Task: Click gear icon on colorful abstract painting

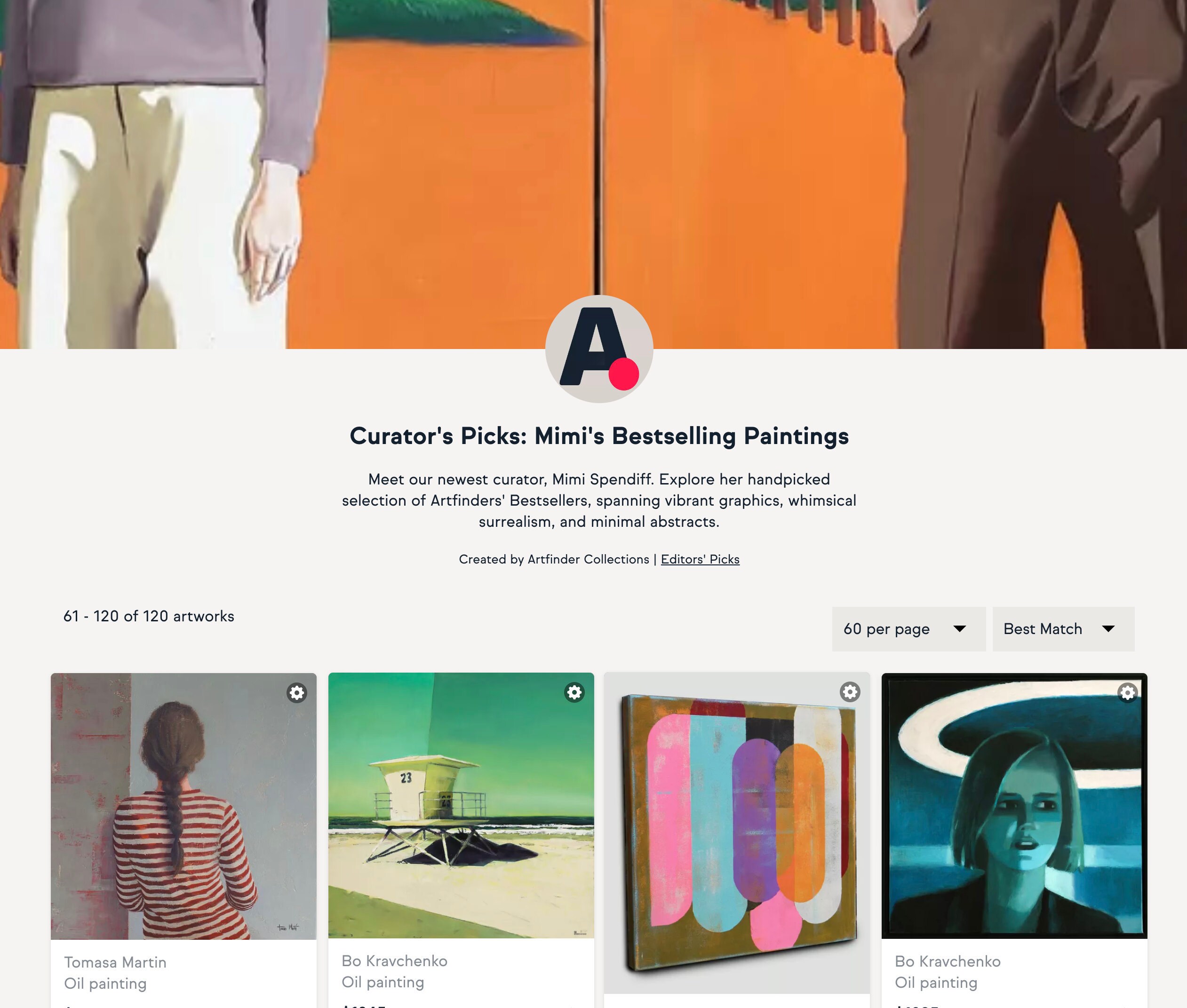Action: pyautogui.click(x=850, y=691)
